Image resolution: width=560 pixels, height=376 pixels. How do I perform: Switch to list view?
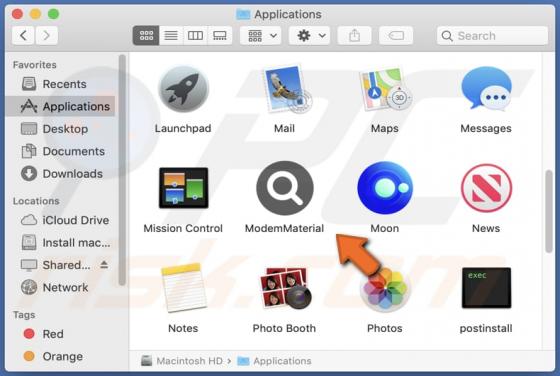pos(171,35)
